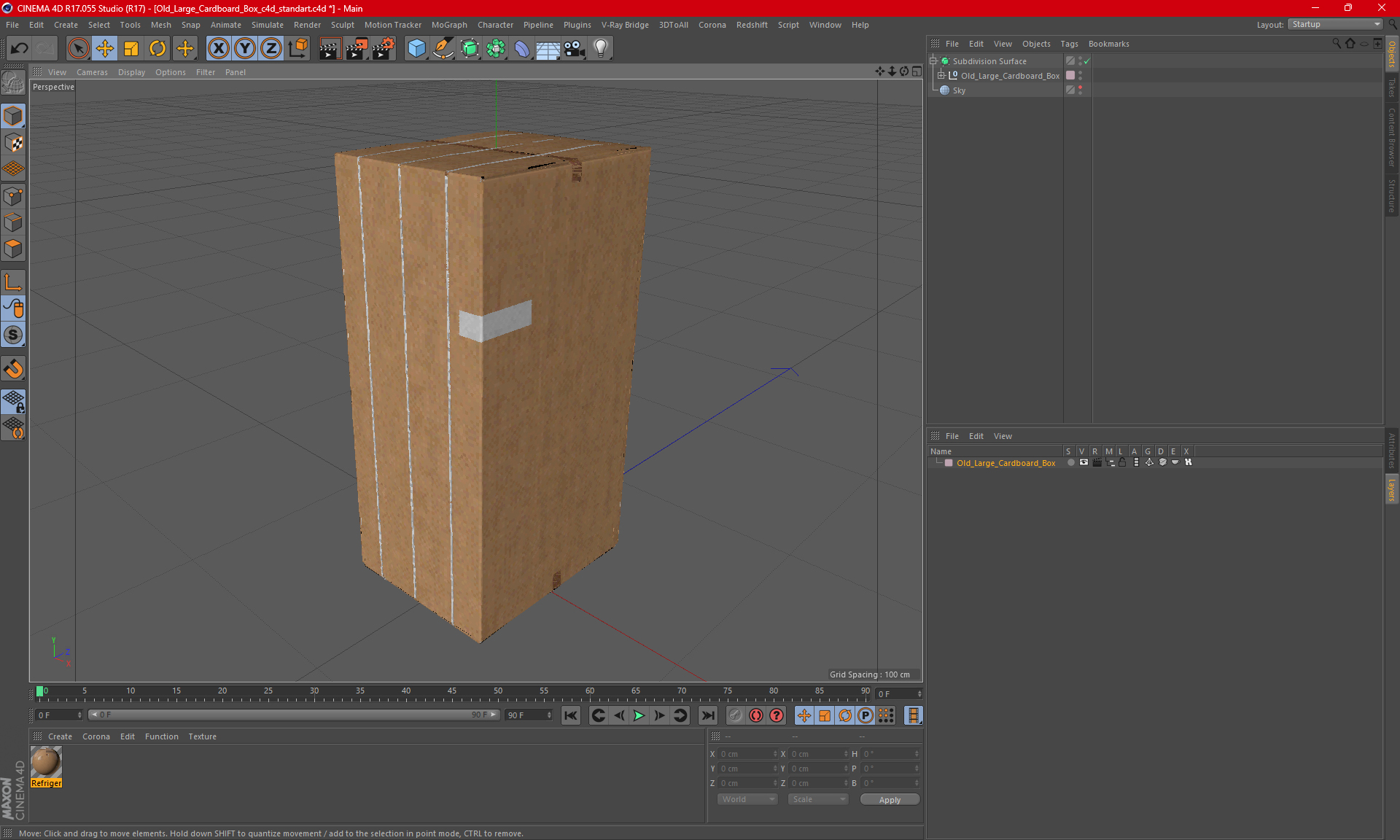
Task: Click frame 45 on timeline ruler
Action: click(452, 691)
